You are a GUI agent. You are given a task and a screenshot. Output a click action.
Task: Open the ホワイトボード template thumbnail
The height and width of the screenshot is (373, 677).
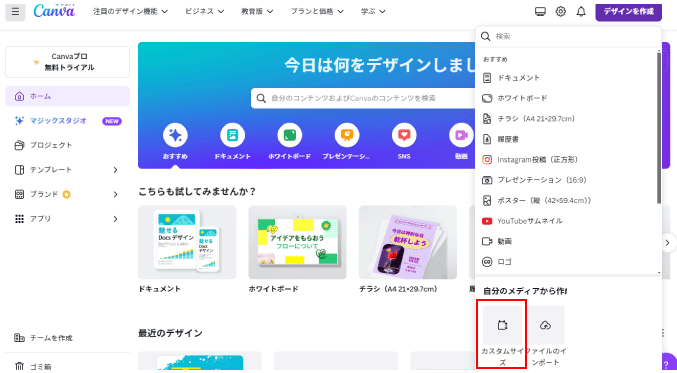pos(297,242)
